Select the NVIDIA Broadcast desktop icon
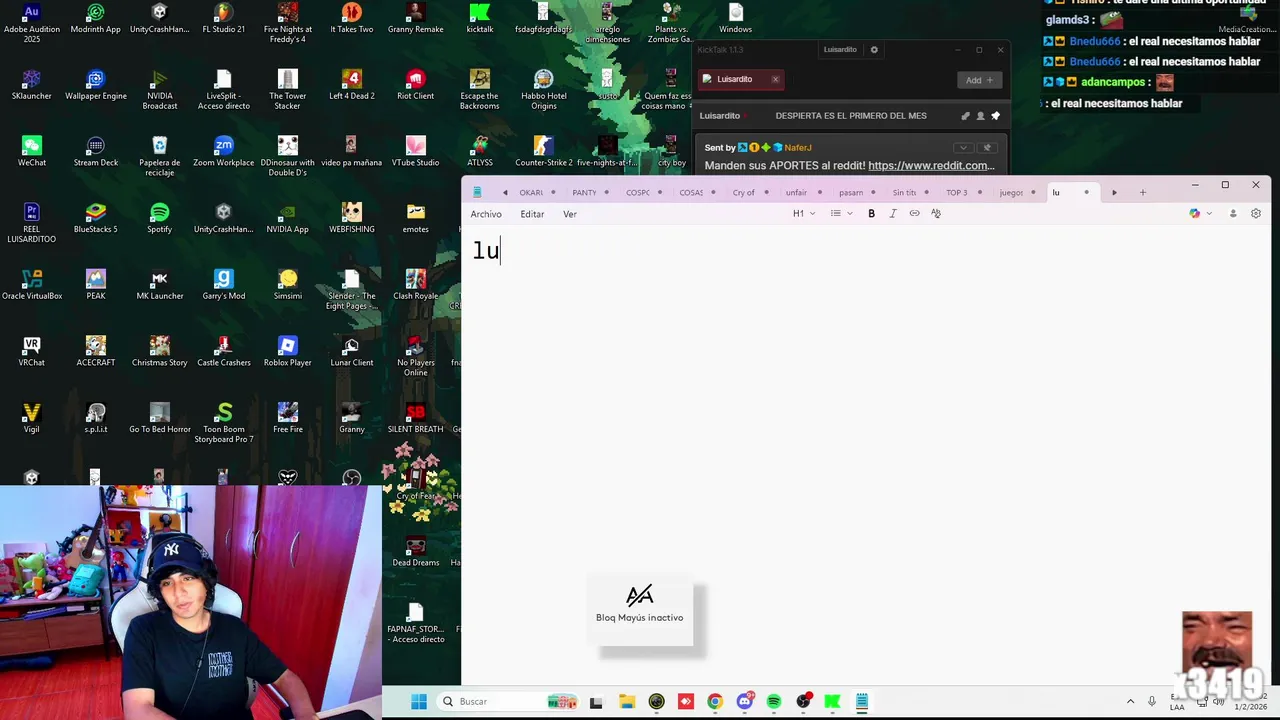The image size is (1280, 720). (159, 90)
